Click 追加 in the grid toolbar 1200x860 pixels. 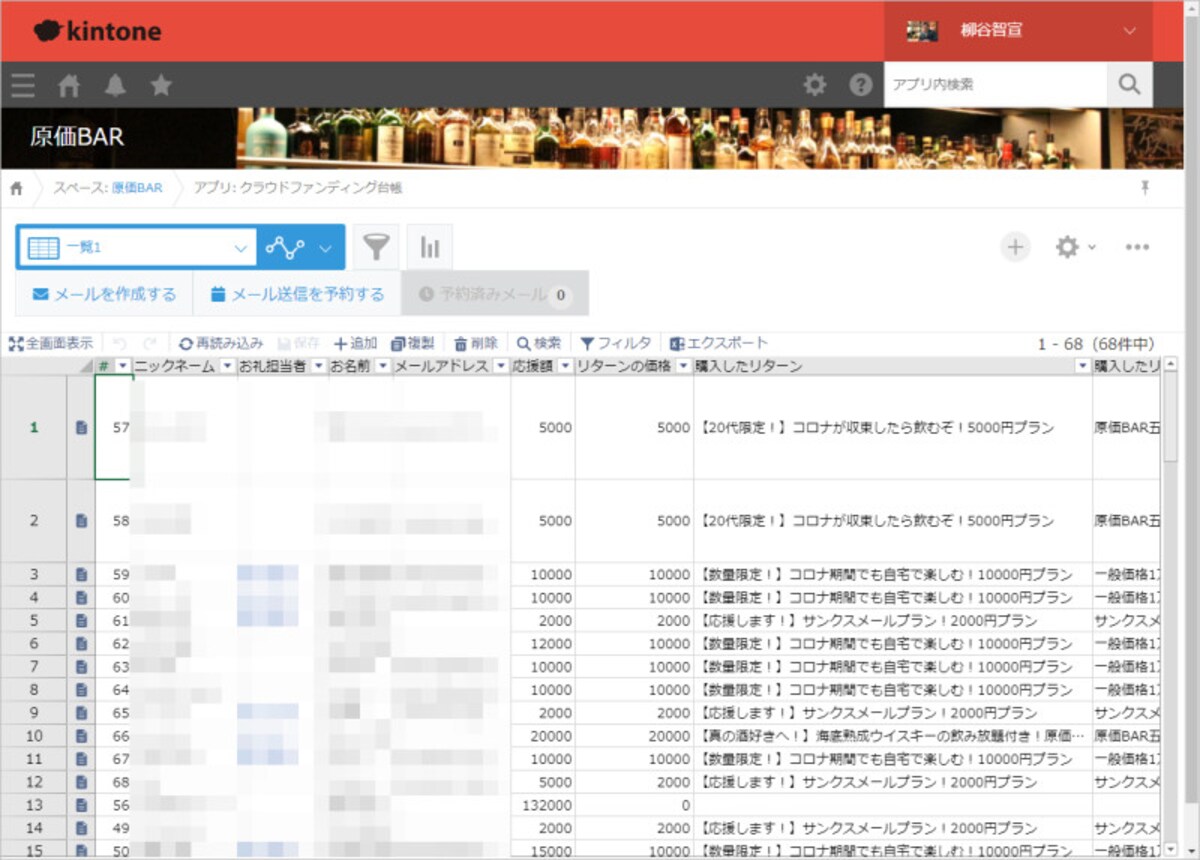coord(355,343)
